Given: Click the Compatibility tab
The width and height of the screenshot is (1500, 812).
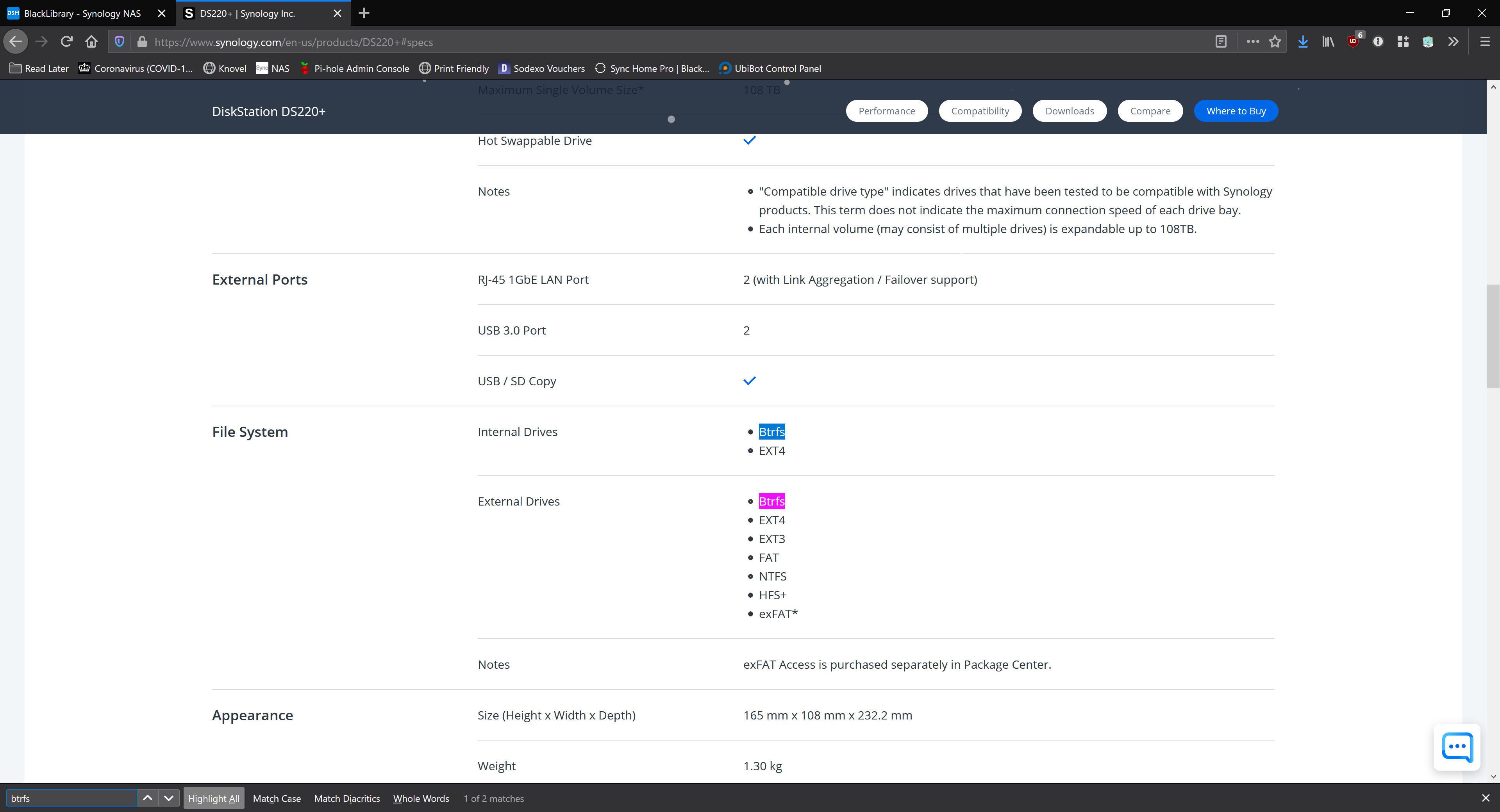Looking at the screenshot, I should click(x=980, y=111).
